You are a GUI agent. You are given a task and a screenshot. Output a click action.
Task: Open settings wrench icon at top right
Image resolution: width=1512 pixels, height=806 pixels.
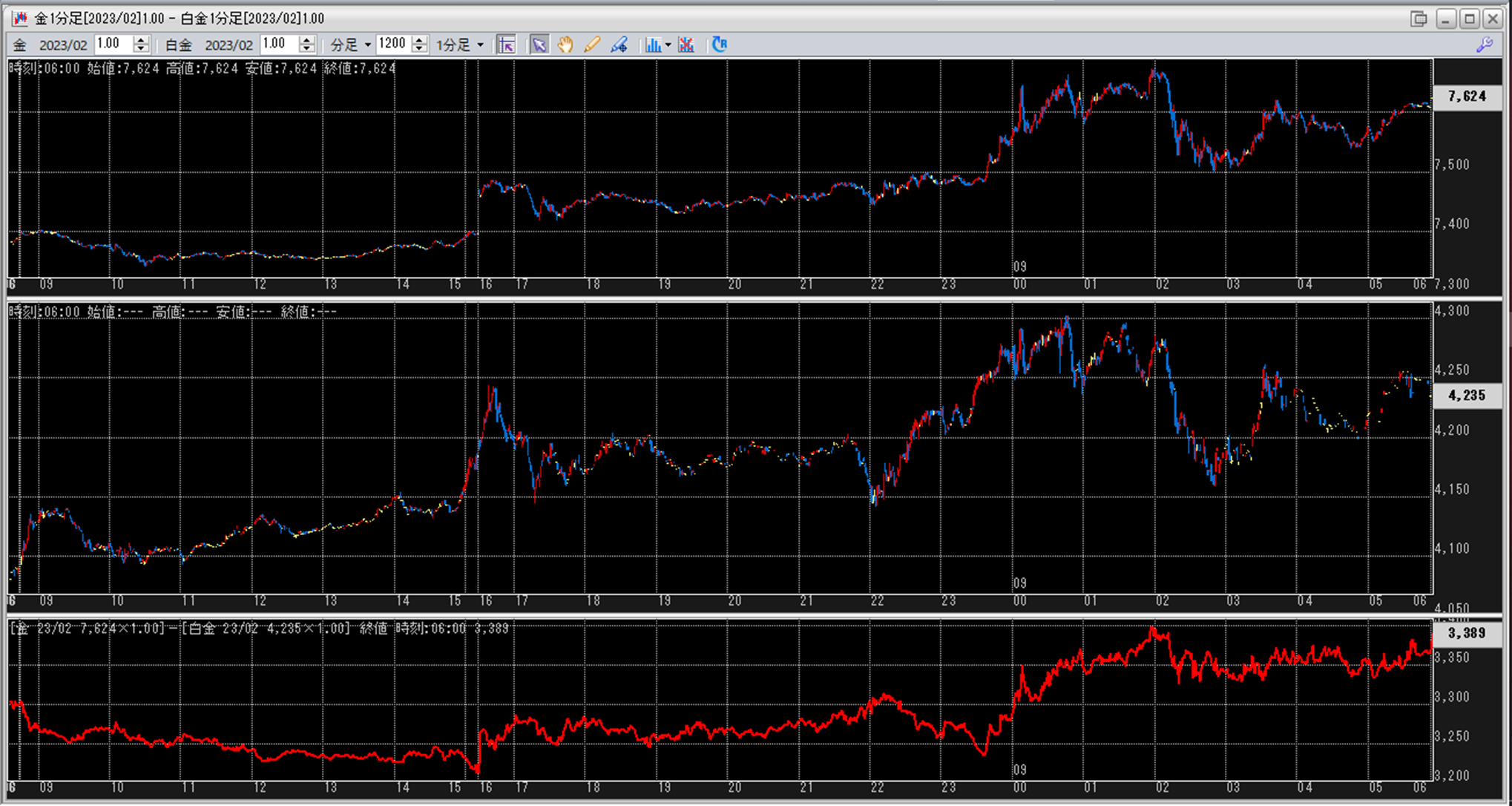pos(1484,45)
